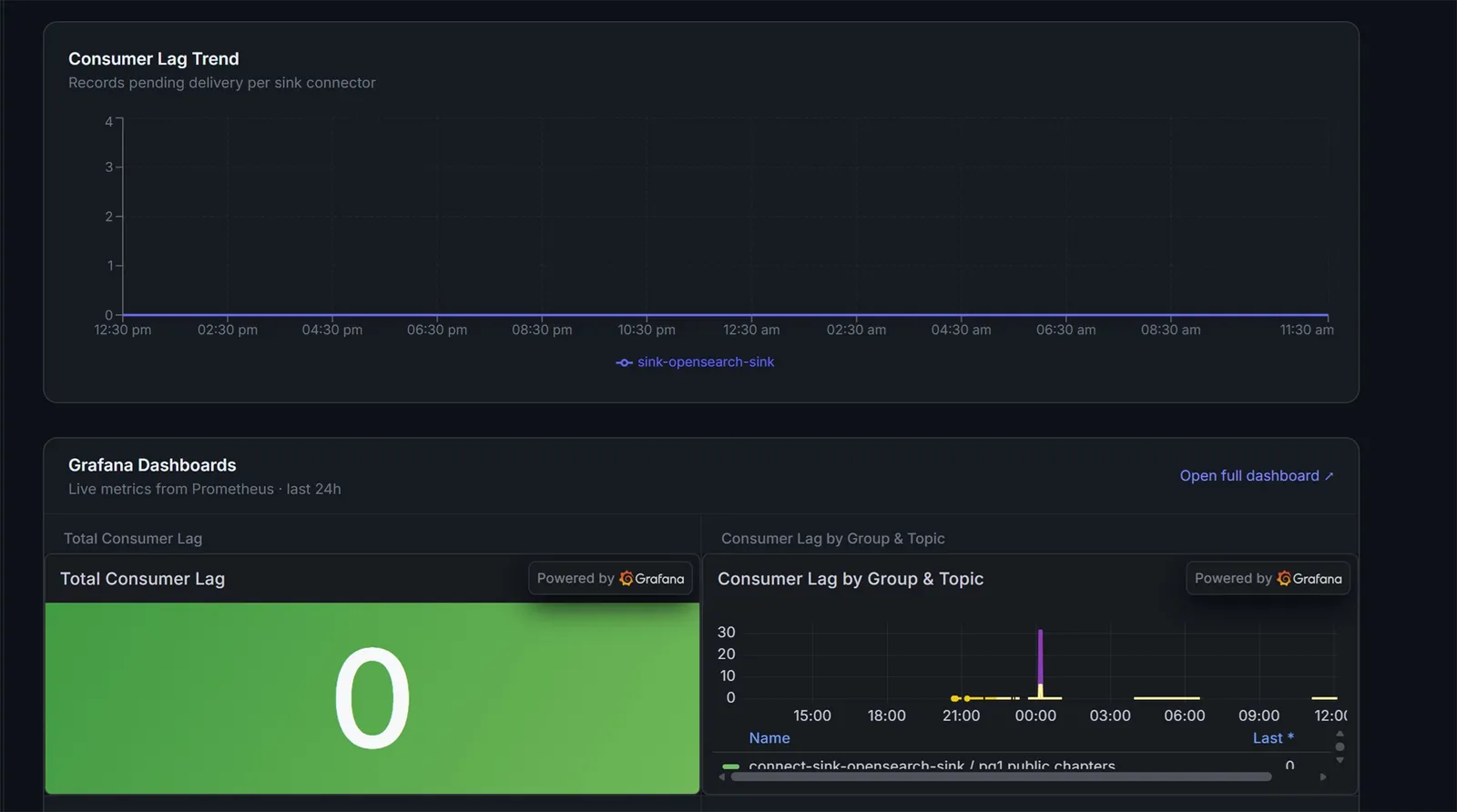Click the sink-opensearch-sink legend marker icon
This screenshot has height=812, width=1457.
624,362
